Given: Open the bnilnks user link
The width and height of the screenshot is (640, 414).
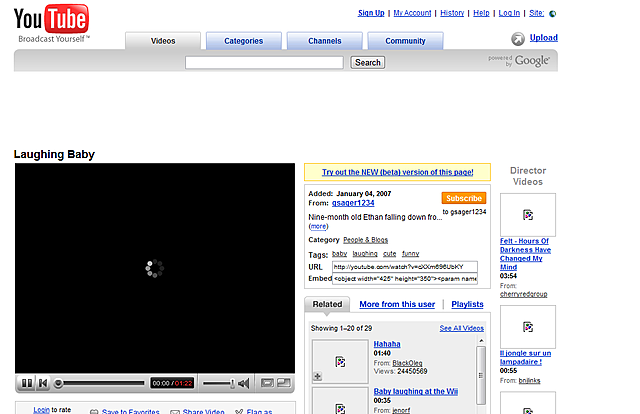Looking at the screenshot, I should pos(529,381).
